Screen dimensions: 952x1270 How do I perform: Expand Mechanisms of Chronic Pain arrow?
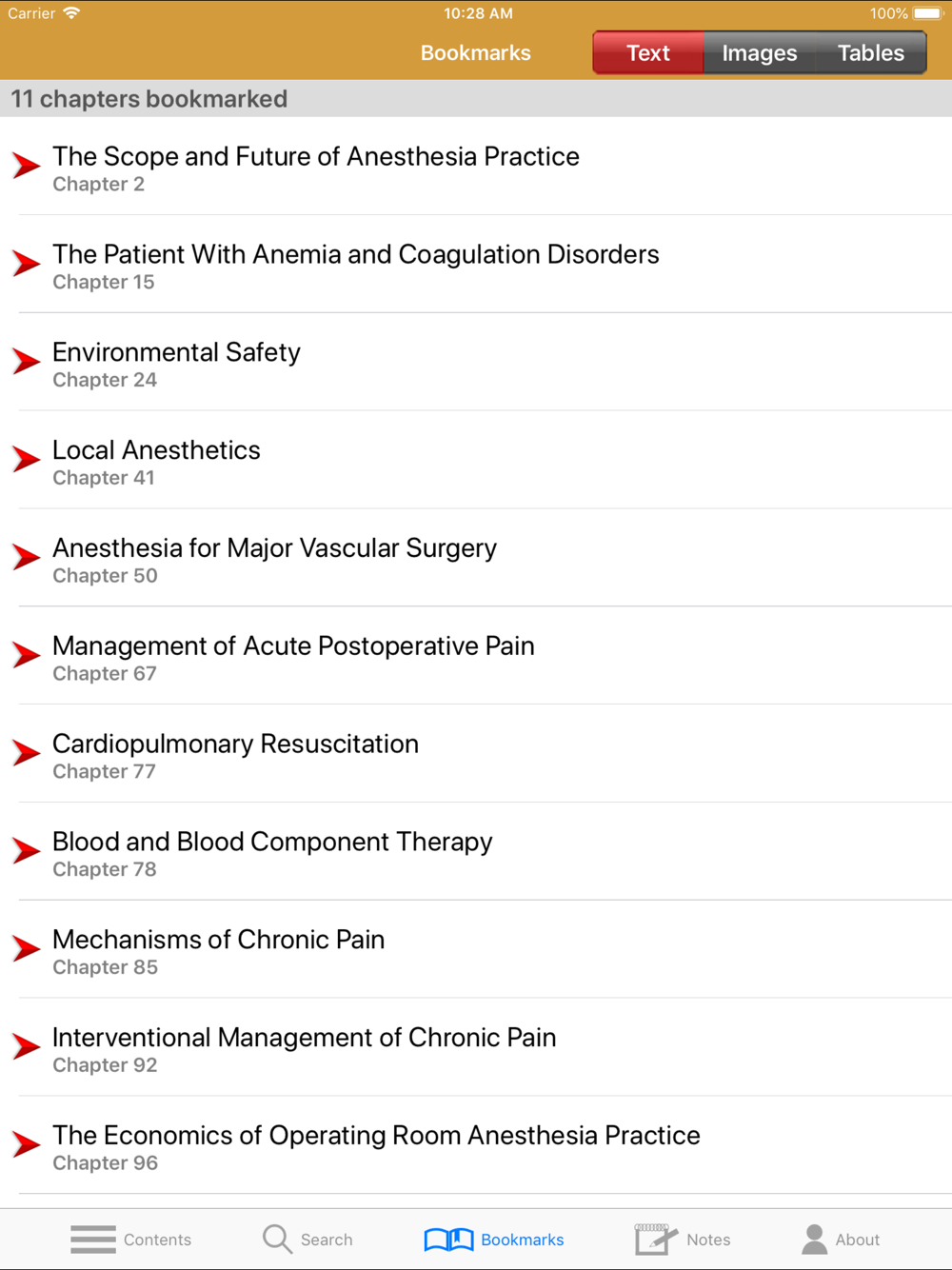point(27,948)
